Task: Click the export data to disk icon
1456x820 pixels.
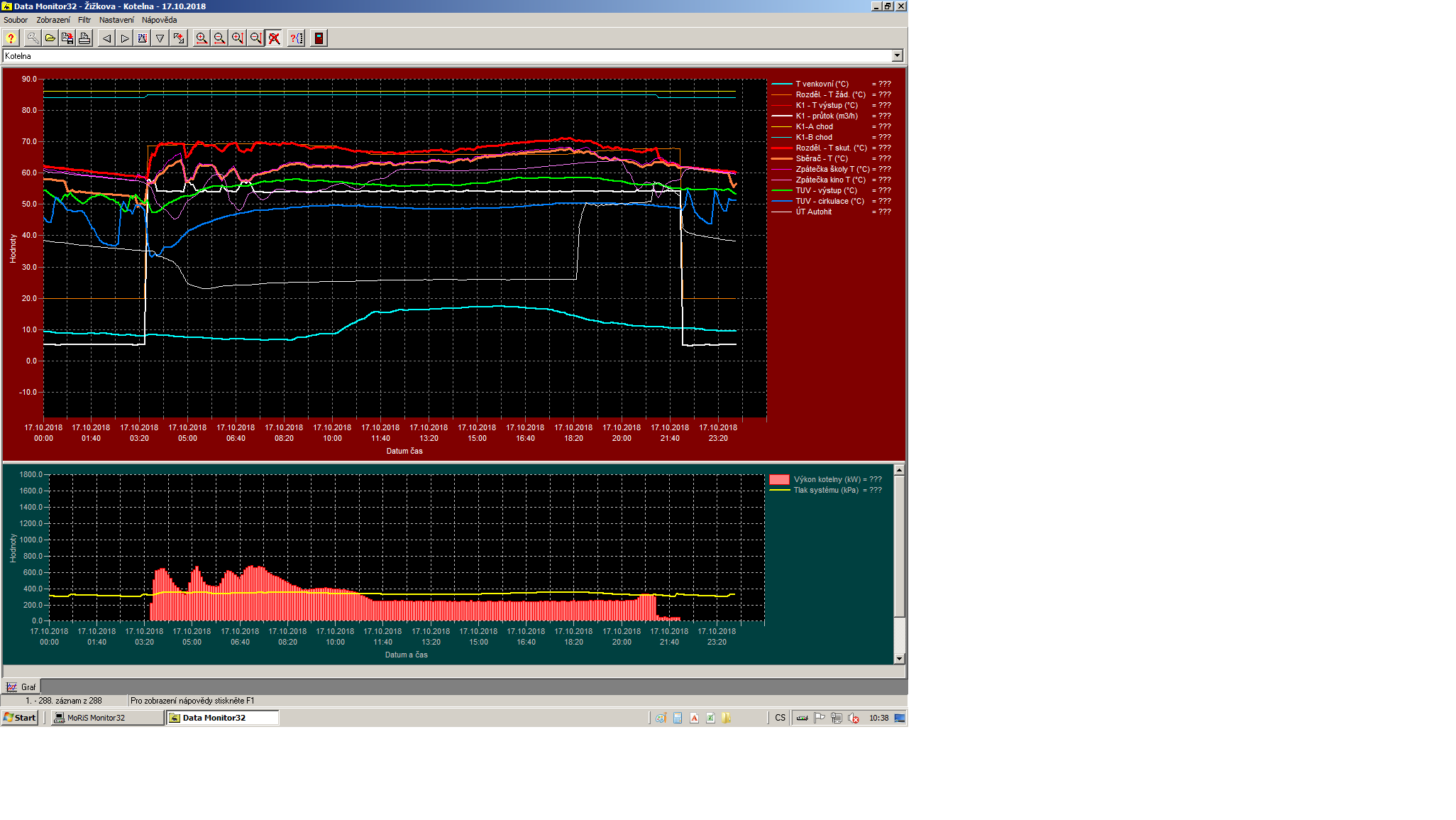Action: click(x=67, y=38)
